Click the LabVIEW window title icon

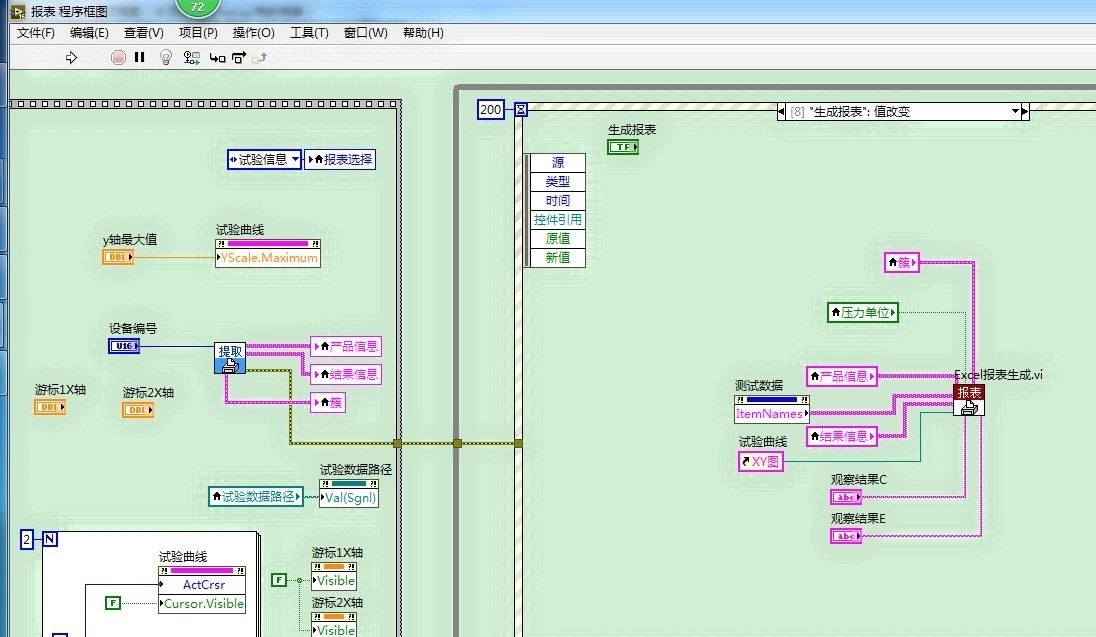coord(17,10)
